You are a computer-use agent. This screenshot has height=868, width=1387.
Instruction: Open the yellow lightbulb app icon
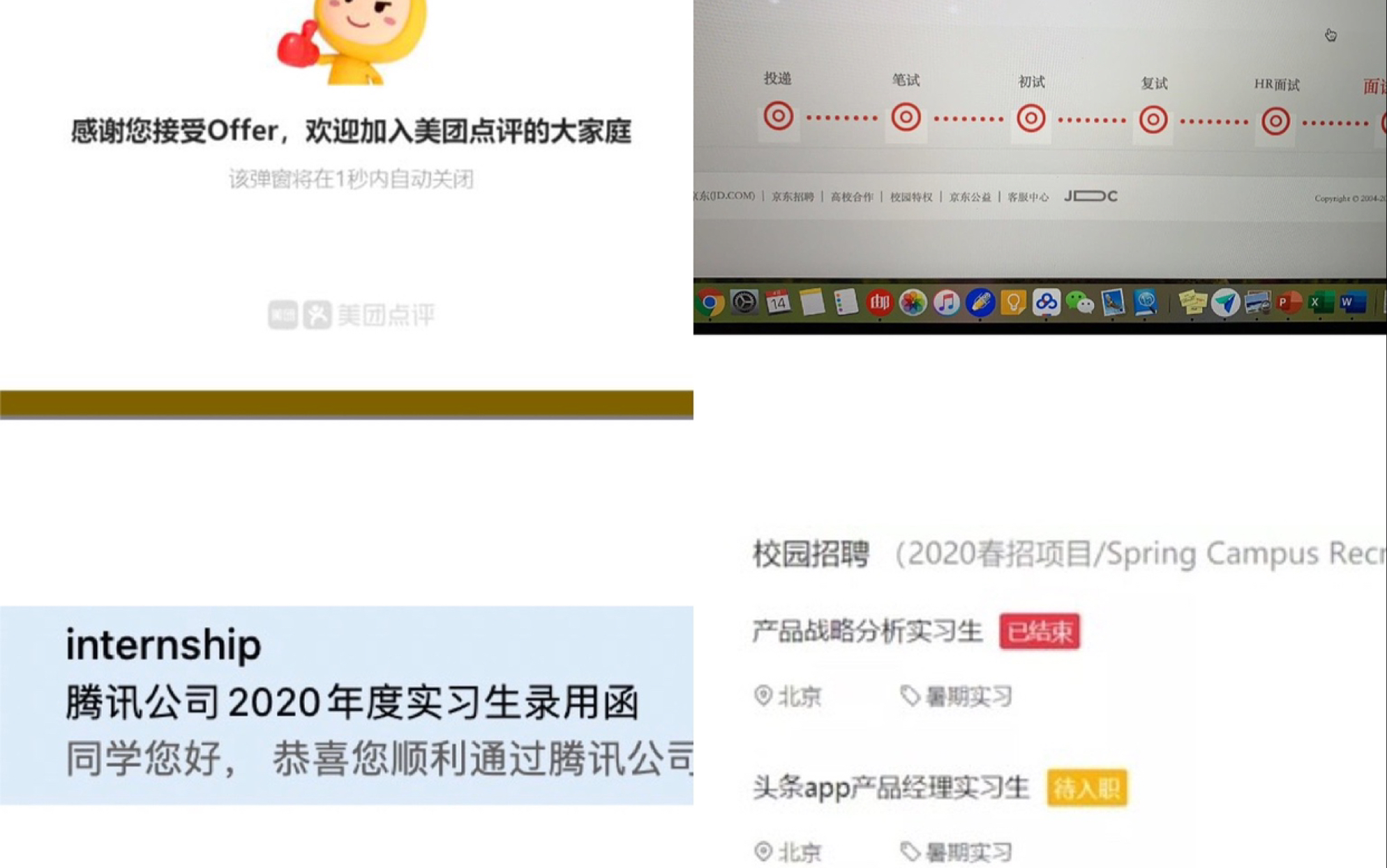[1012, 302]
